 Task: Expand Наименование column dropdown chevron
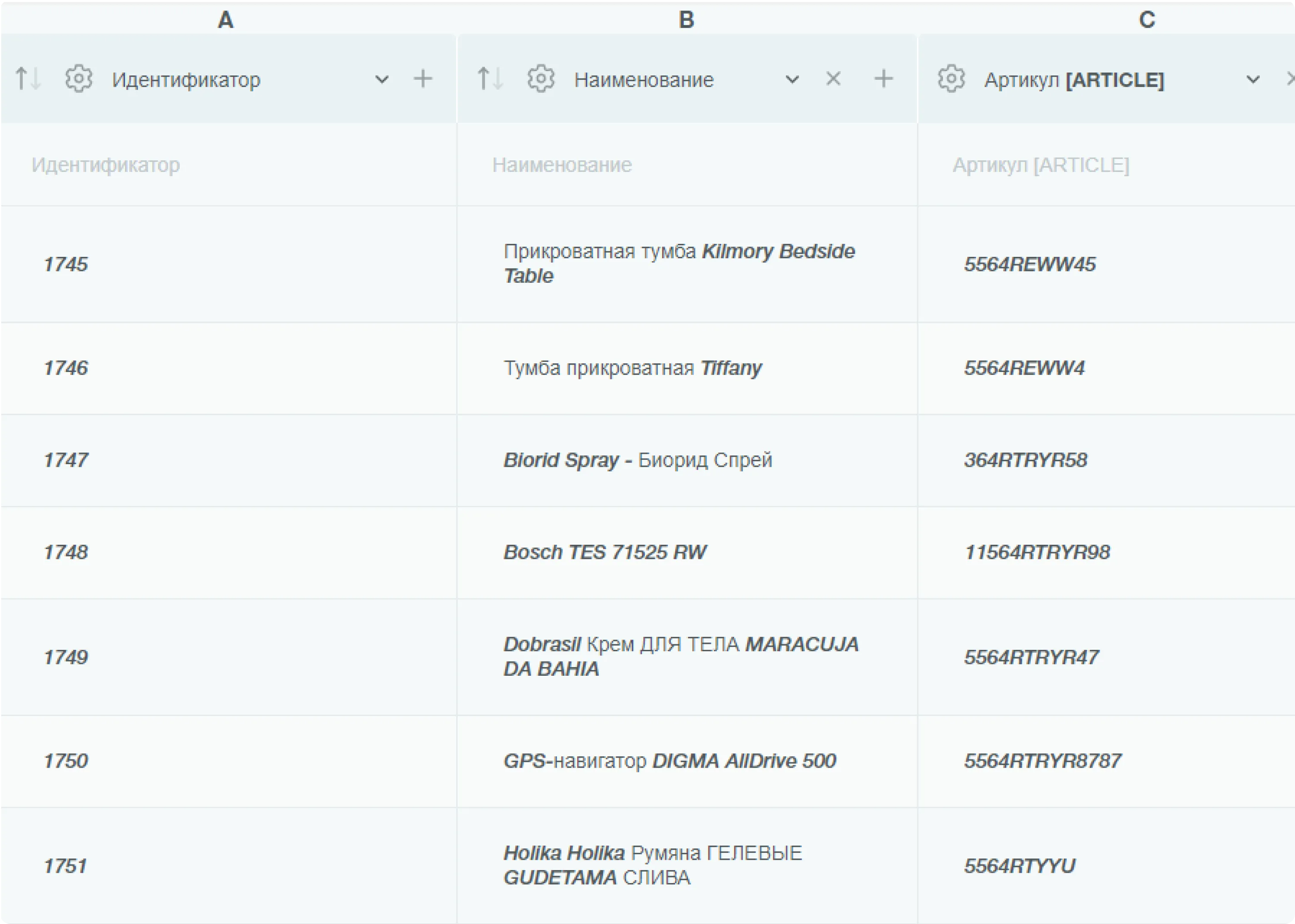791,79
